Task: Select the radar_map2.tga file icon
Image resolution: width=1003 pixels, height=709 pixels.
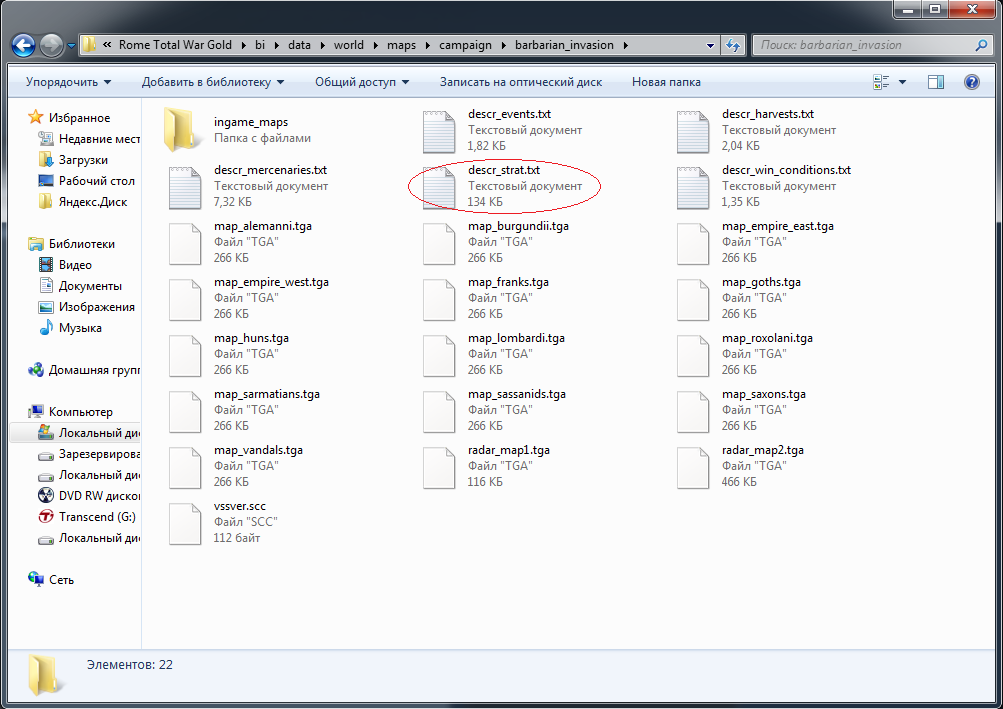Action: click(693, 468)
